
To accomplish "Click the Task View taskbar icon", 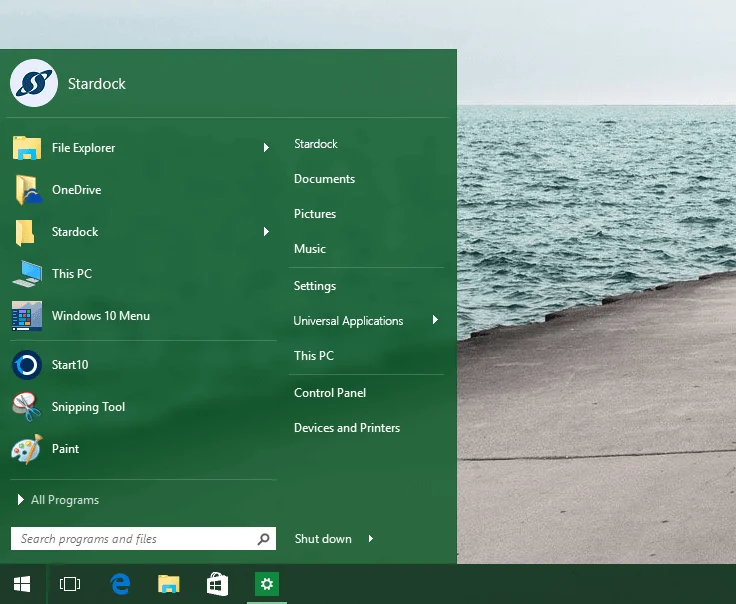I will click(70, 584).
